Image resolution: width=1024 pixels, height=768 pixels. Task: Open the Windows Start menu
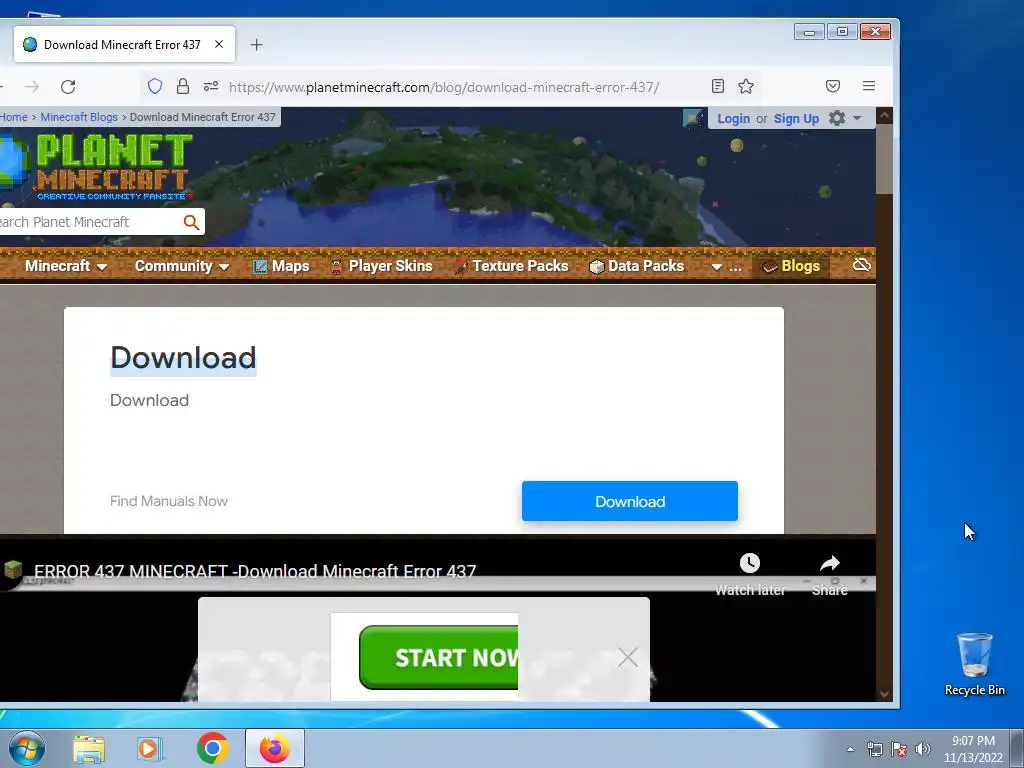point(27,748)
